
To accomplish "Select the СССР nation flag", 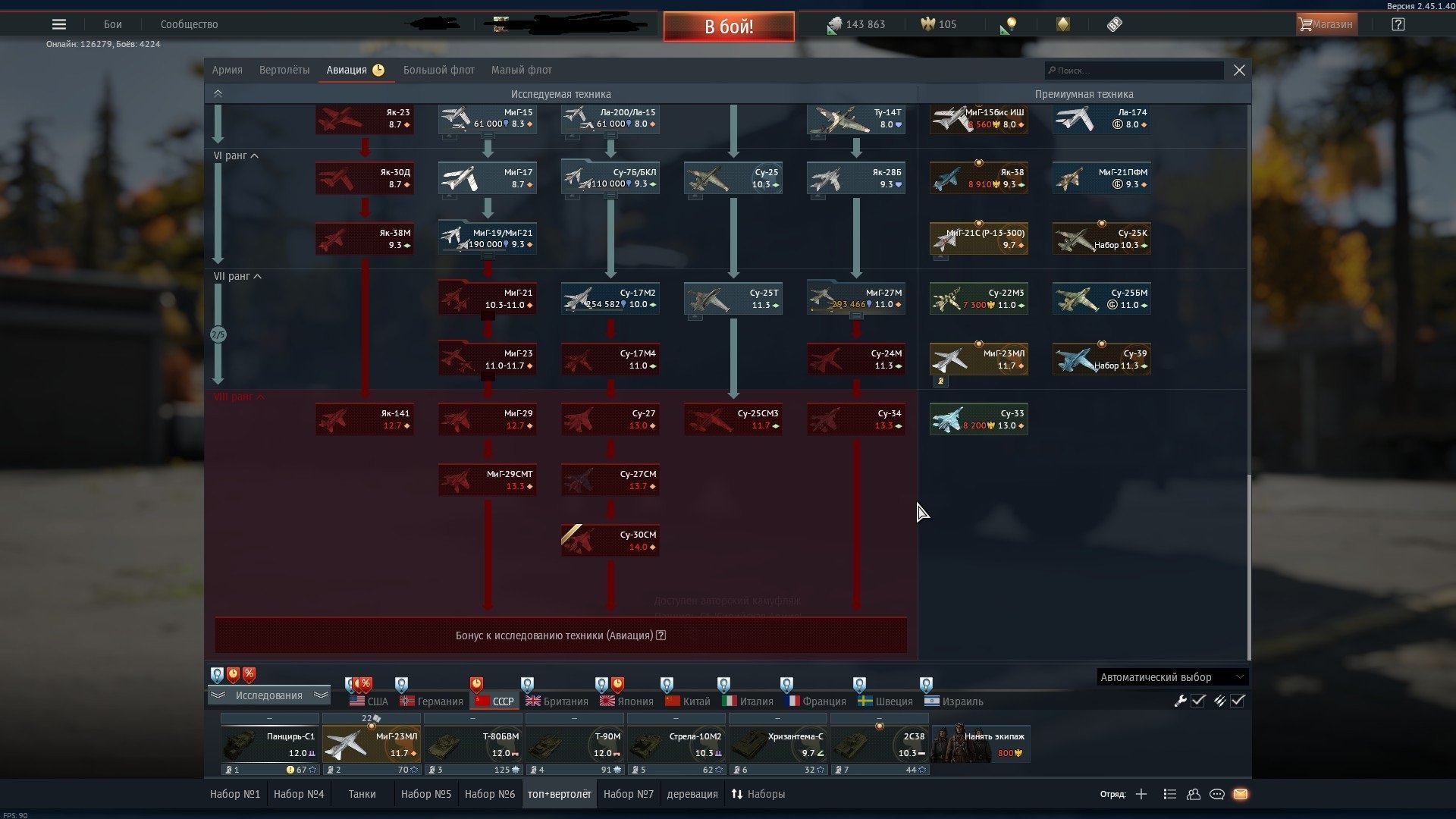I will (x=494, y=701).
